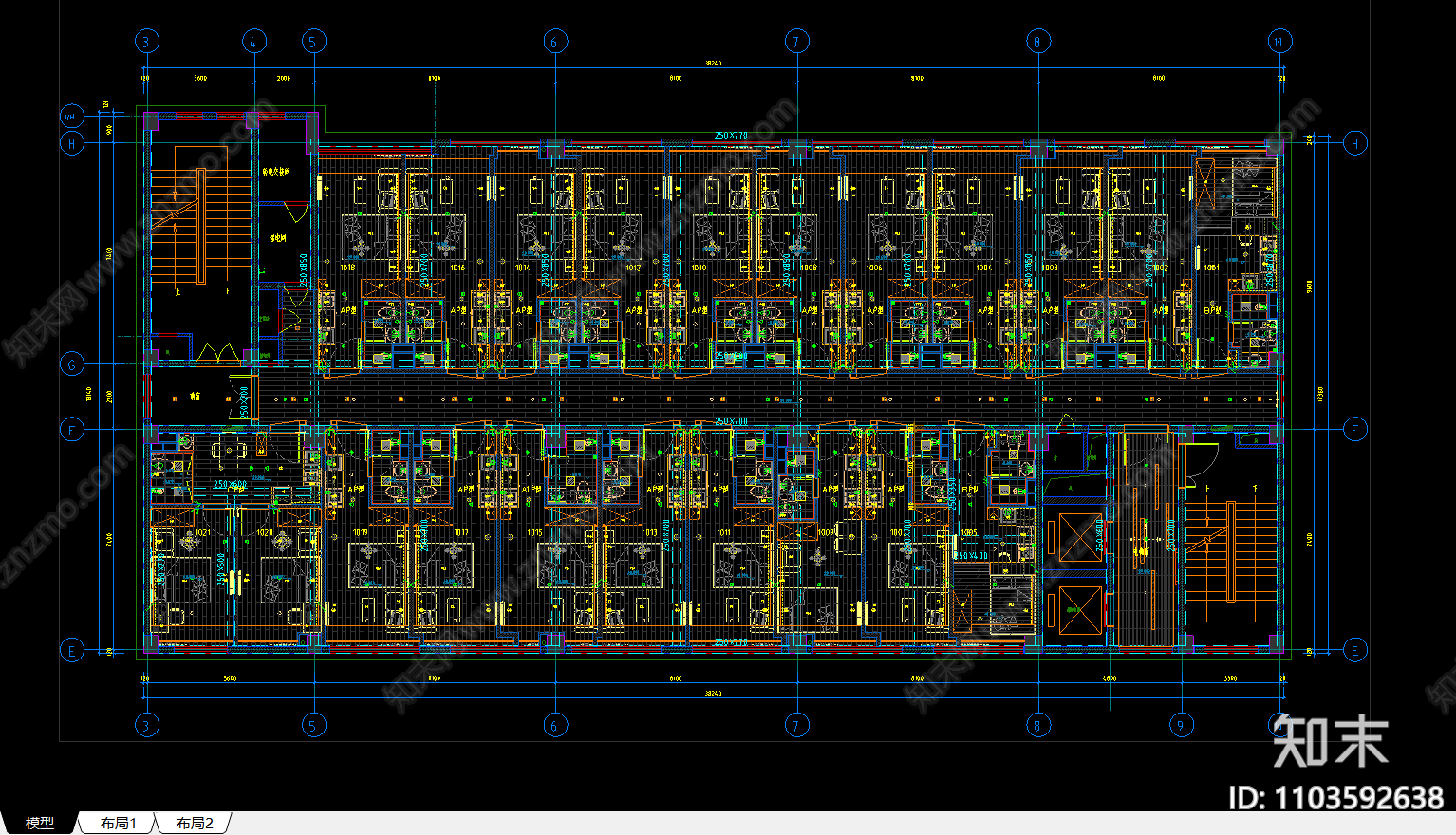
Task: Select left-side axis bubble F
Action: (x=71, y=430)
